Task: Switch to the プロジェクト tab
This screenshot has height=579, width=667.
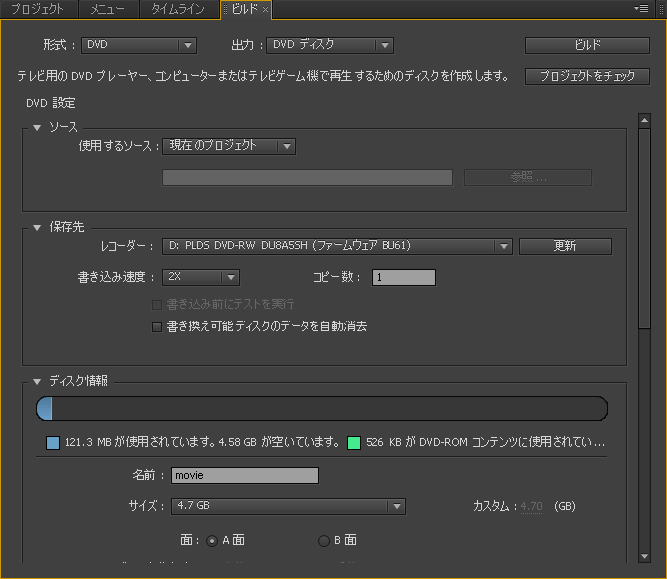Action: click(37, 10)
